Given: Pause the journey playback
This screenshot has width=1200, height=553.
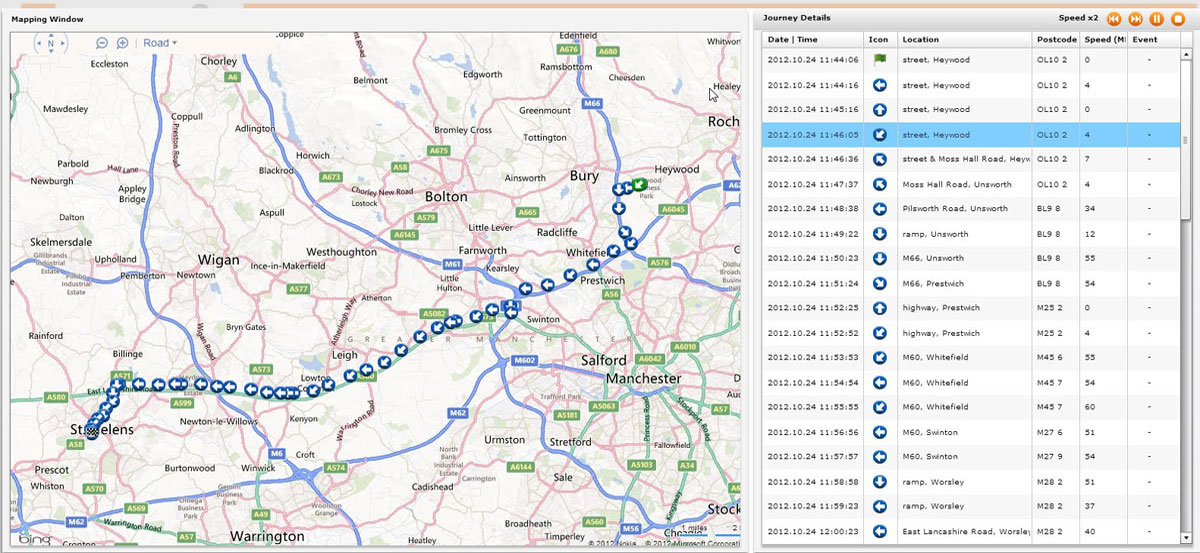Looking at the screenshot, I should pyautogui.click(x=1156, y=18).
